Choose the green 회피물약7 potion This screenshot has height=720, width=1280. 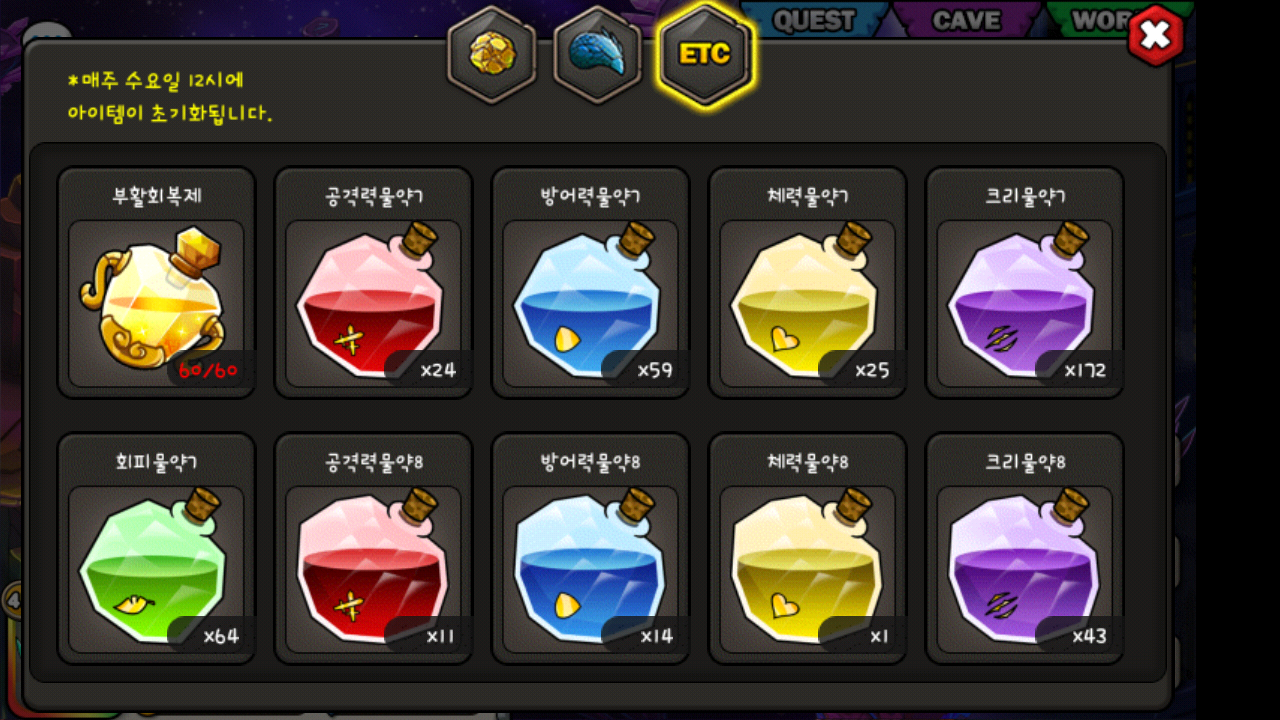click(x=156, y=549)
